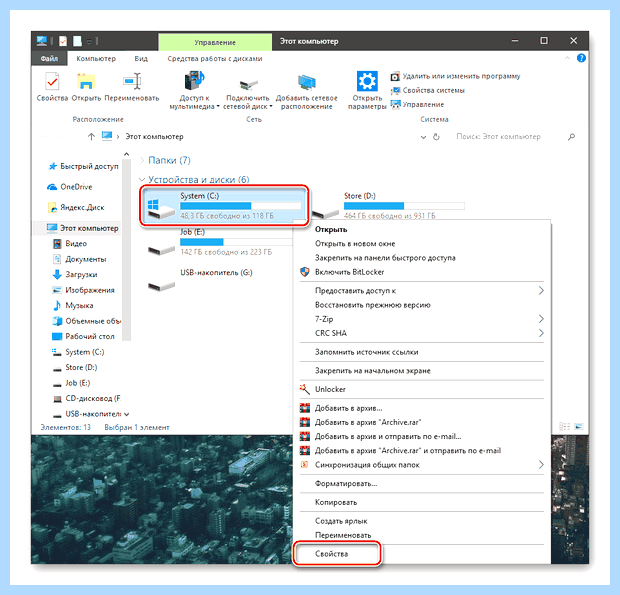Open Доступ к мультимедиа ribbon icon
The image size is (620, 595).
(194, 91)
